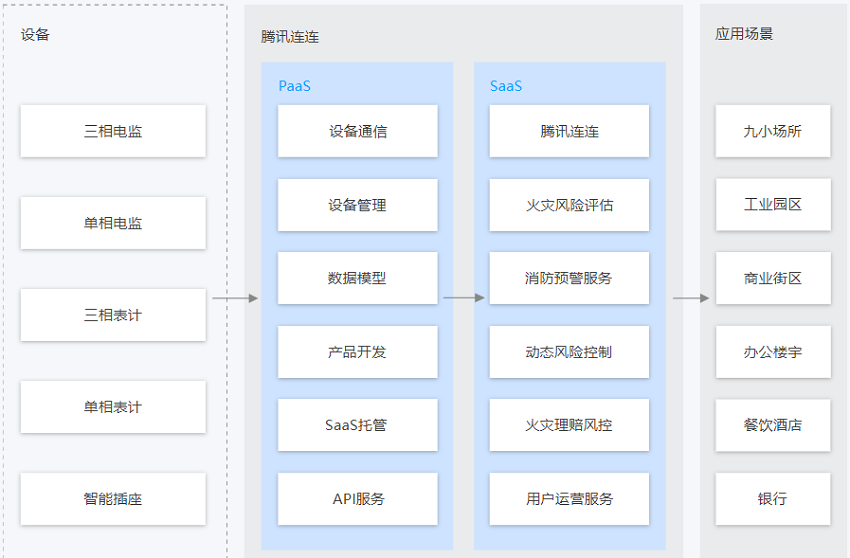Click the 三相电监 device box
The image size is (850, 558).
113,131
